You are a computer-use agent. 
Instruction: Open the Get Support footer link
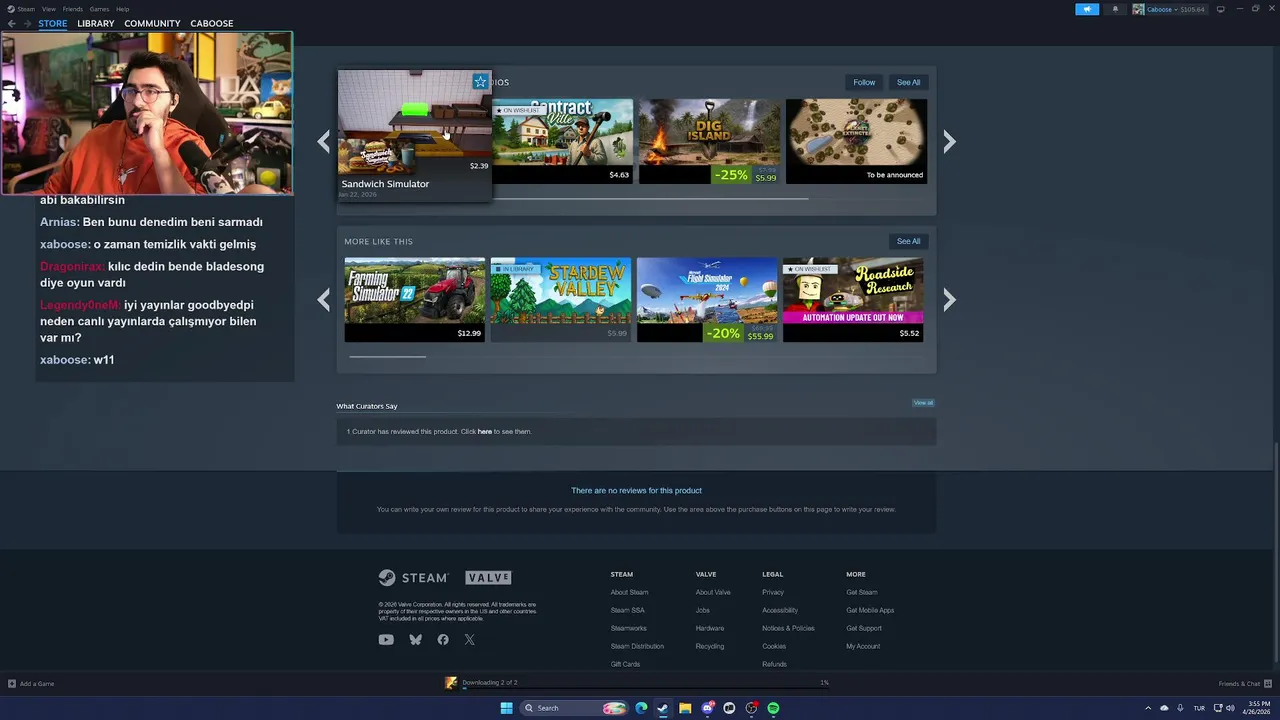[x=864, y=628]
